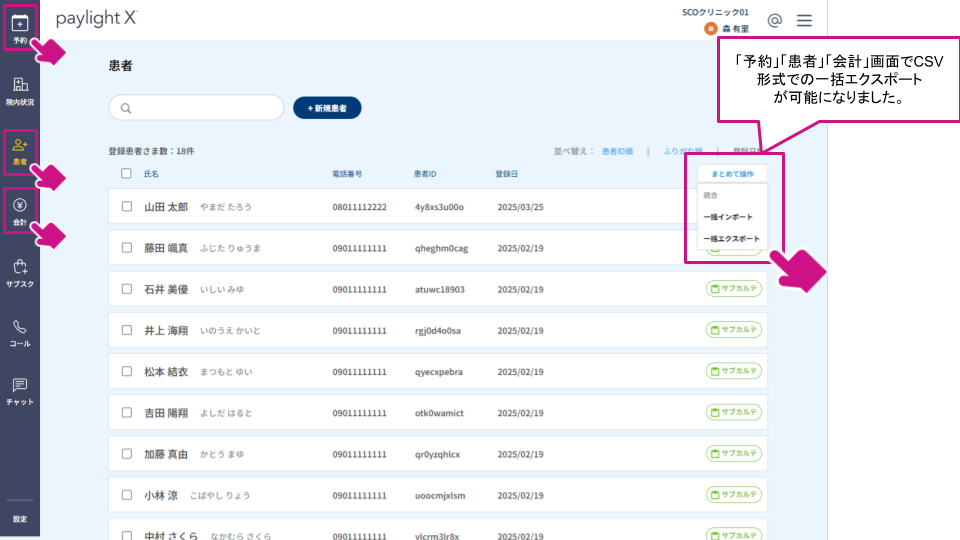Check the box for 石井 美優
960x540 pixels.
pyautogui.click(x=127, y=289)
